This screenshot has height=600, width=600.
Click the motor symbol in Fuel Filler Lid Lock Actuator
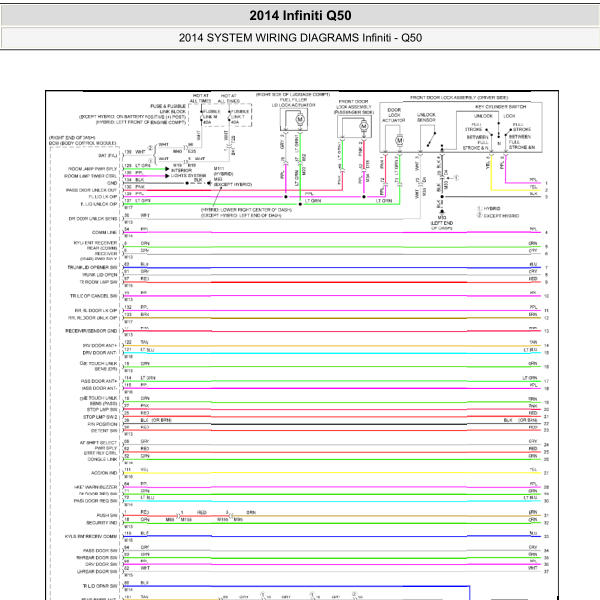point(300,119)
